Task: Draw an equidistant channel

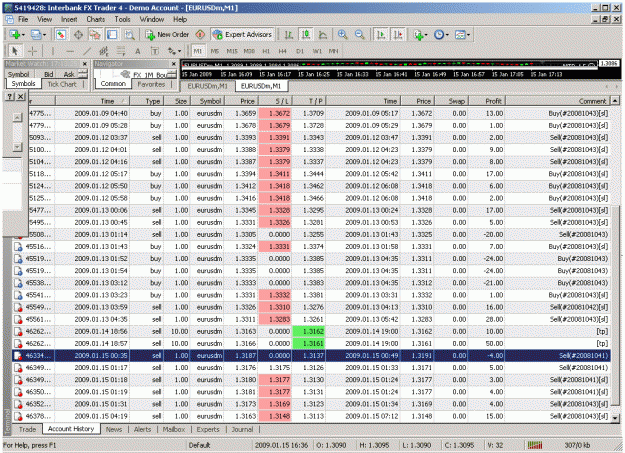Action: [x=104, y=51]
